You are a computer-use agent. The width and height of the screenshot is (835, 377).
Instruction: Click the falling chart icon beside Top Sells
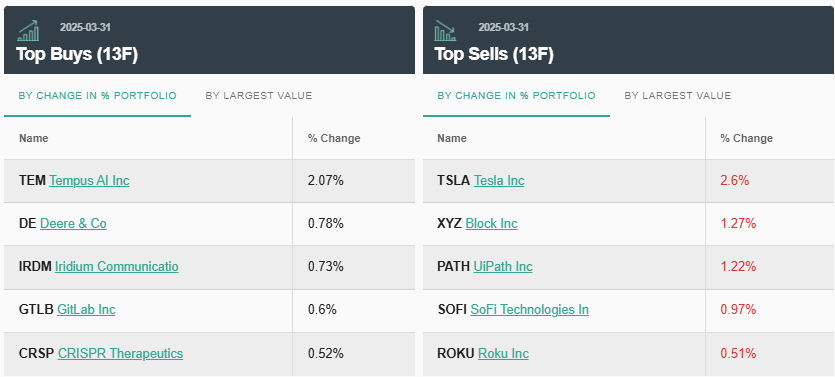pyautogui.click(x=445, y=31)
